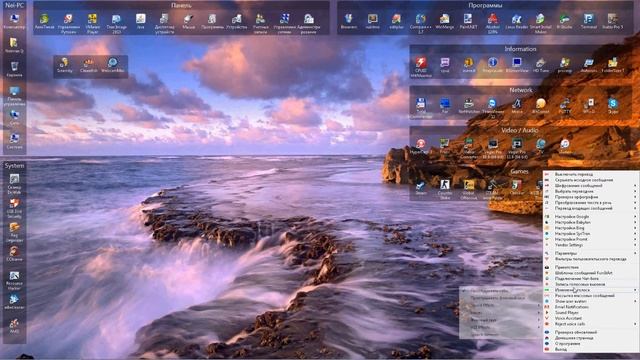The image size is (640, 360).
Task: Open Fraps shortcut
Action: (444, 147)
